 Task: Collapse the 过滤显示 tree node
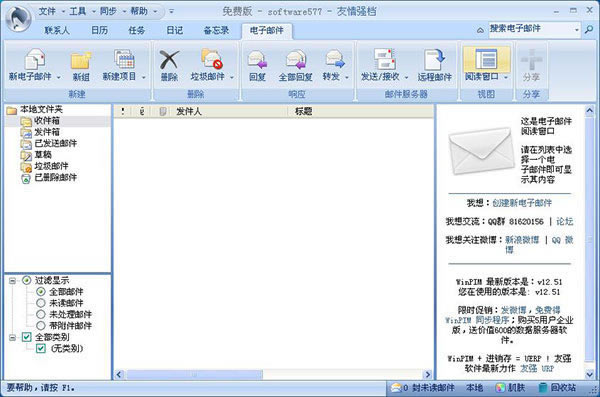(13, 281)
